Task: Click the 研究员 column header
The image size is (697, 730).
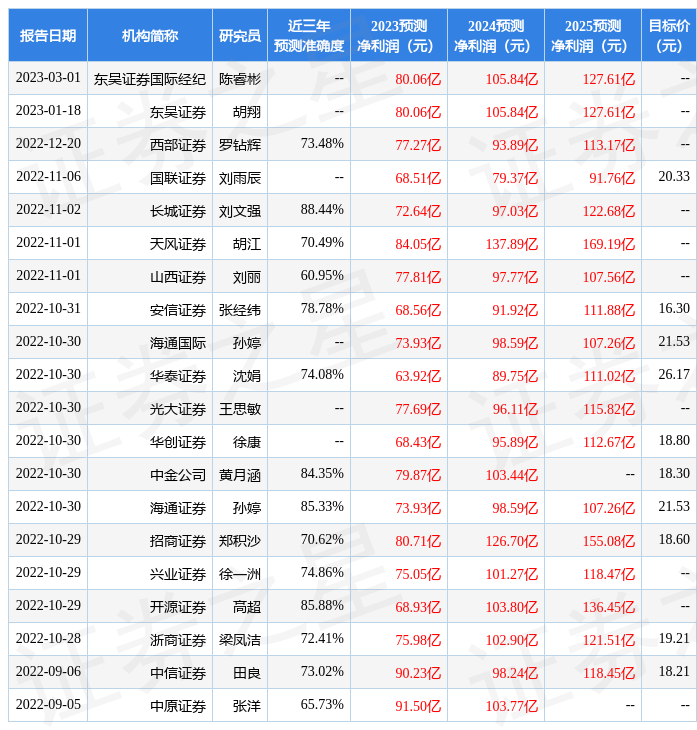Action: tap(240, 35)
